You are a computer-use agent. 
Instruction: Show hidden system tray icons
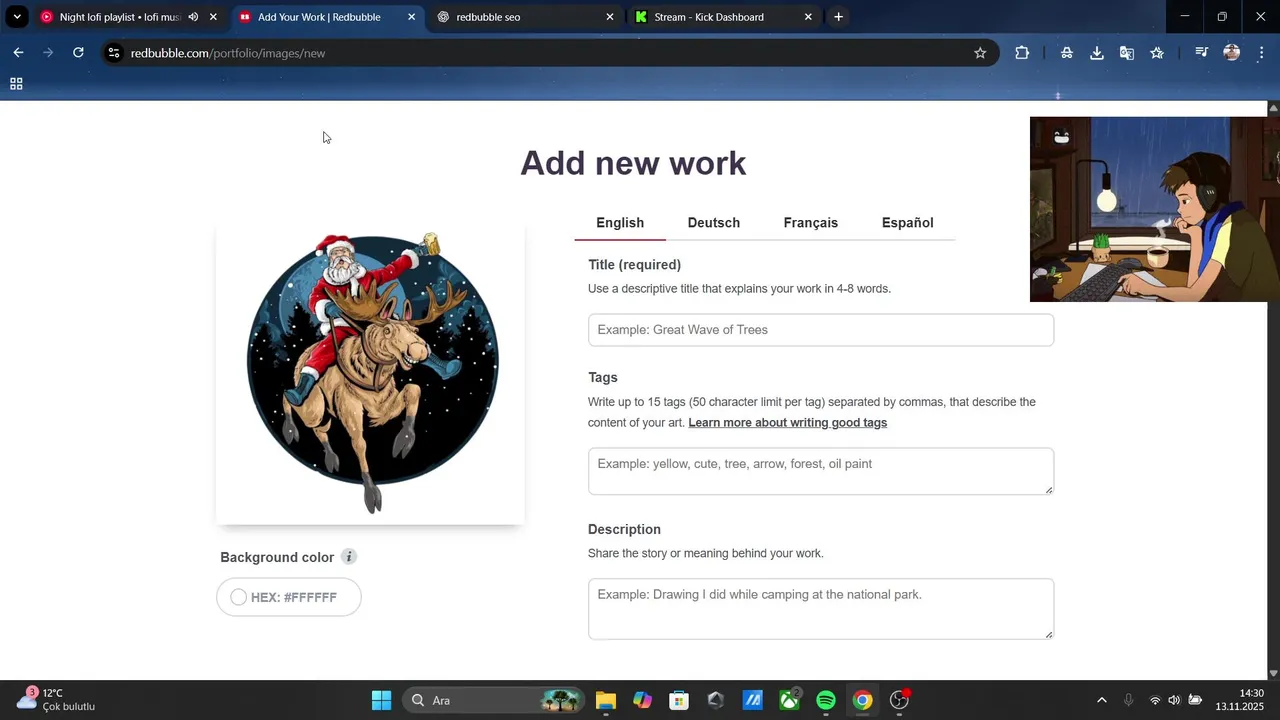click(1102, 700)
